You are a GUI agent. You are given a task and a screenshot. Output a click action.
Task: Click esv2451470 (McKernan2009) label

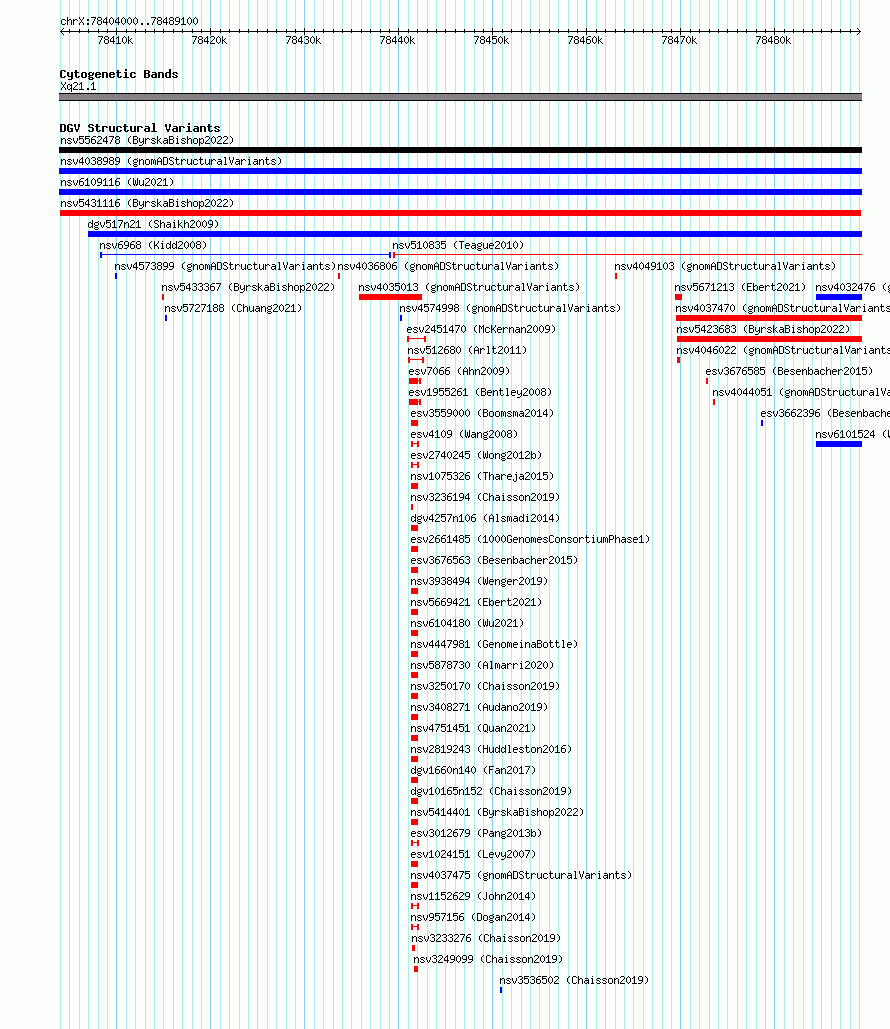point(481,329)
